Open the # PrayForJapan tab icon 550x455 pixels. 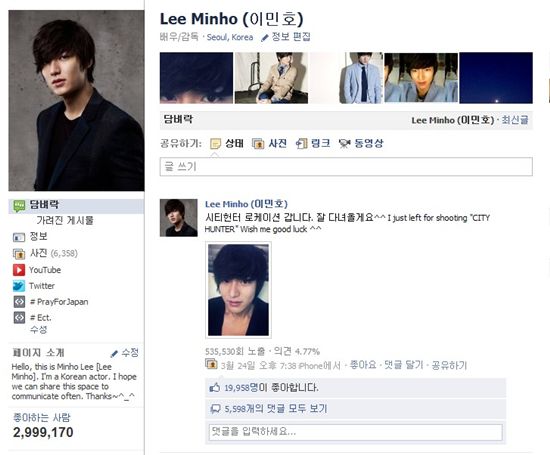pyautogui.click(x=19, y=302)
